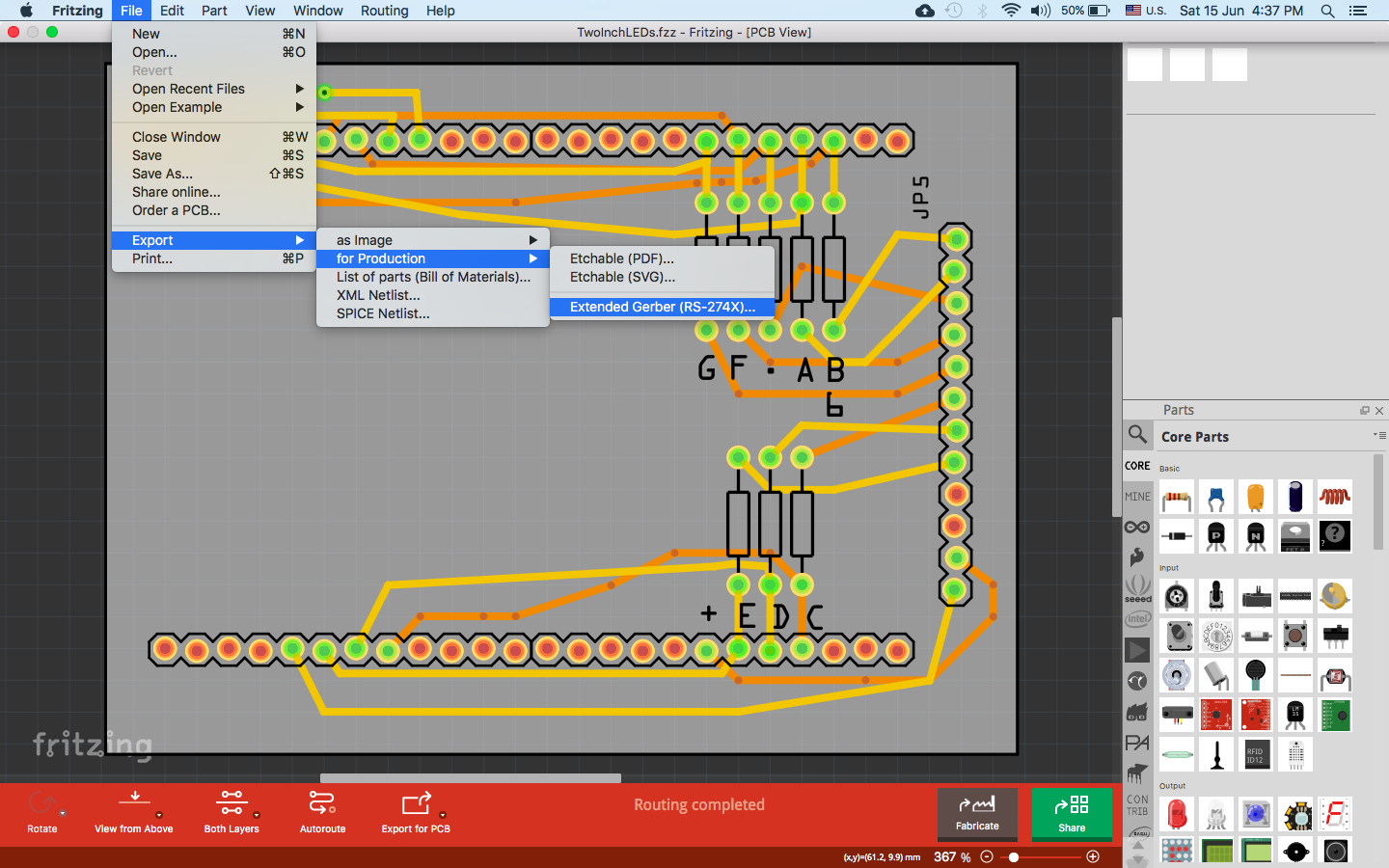Image resolution: width=1389 pixels, height=868 pixels.
Task: Click the Export for PCB icon
Action: (416, 803)
